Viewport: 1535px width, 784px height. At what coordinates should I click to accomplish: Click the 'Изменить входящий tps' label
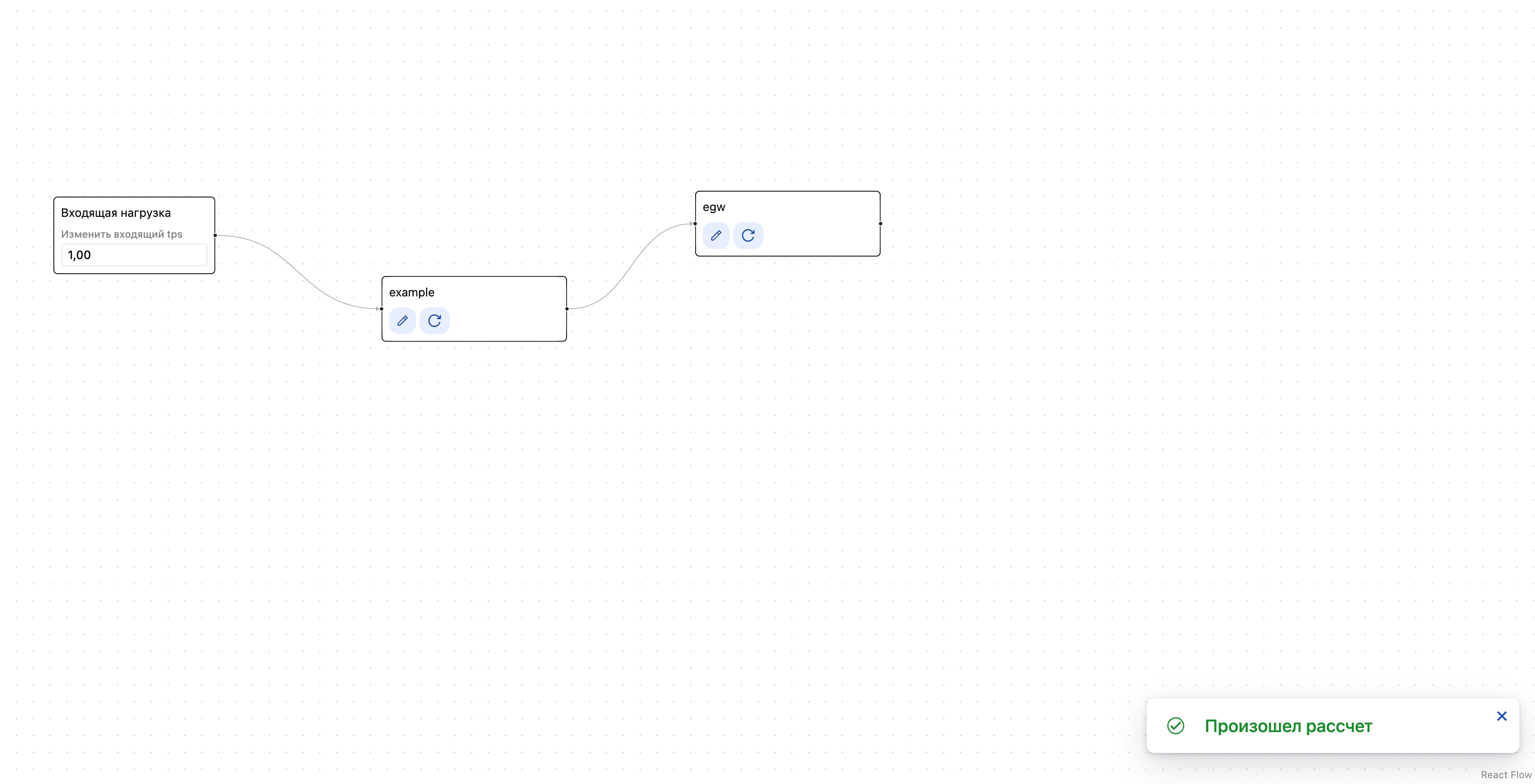click(121, 234)
